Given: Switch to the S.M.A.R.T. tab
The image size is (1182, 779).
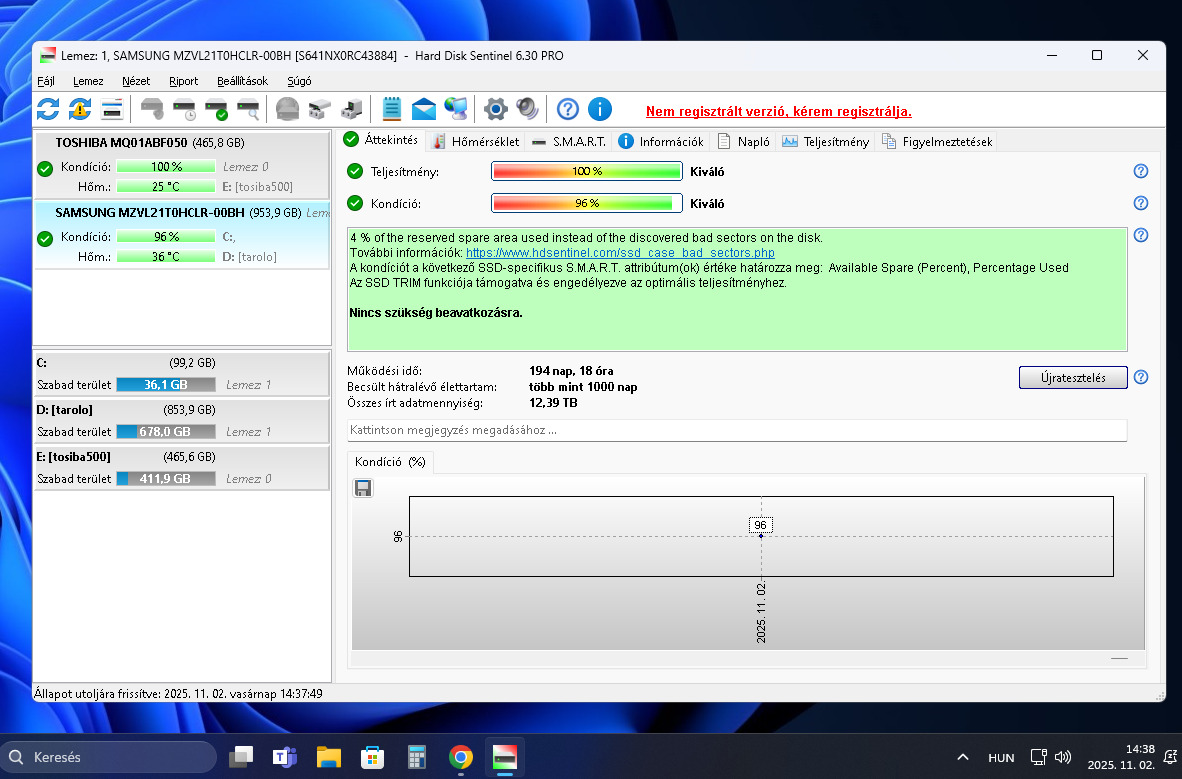Looking at the screenshot, I should [x=569, y=141].
